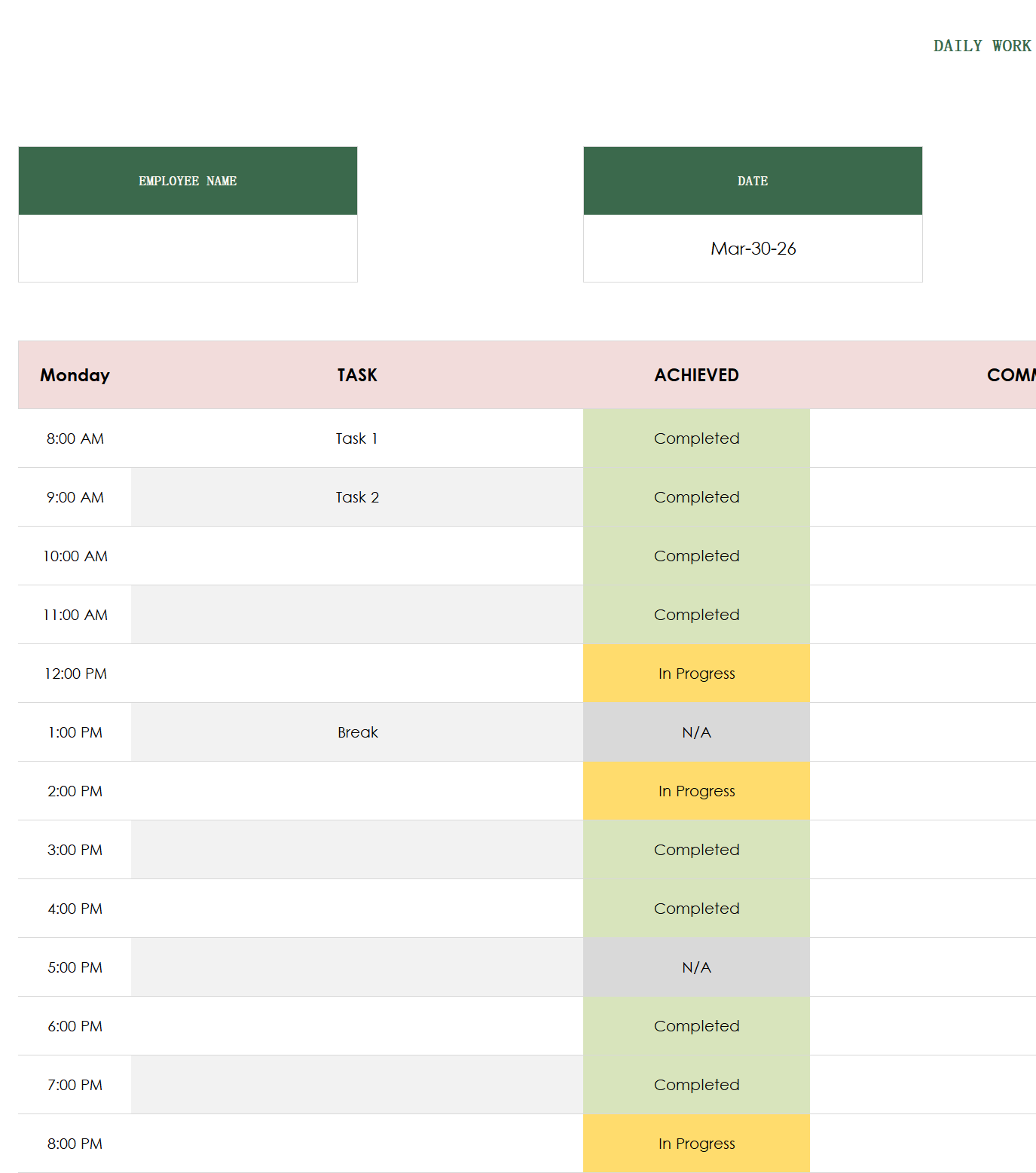
Task: Select Completed status in 6:00 PM row
Action: pos(696,1026)
